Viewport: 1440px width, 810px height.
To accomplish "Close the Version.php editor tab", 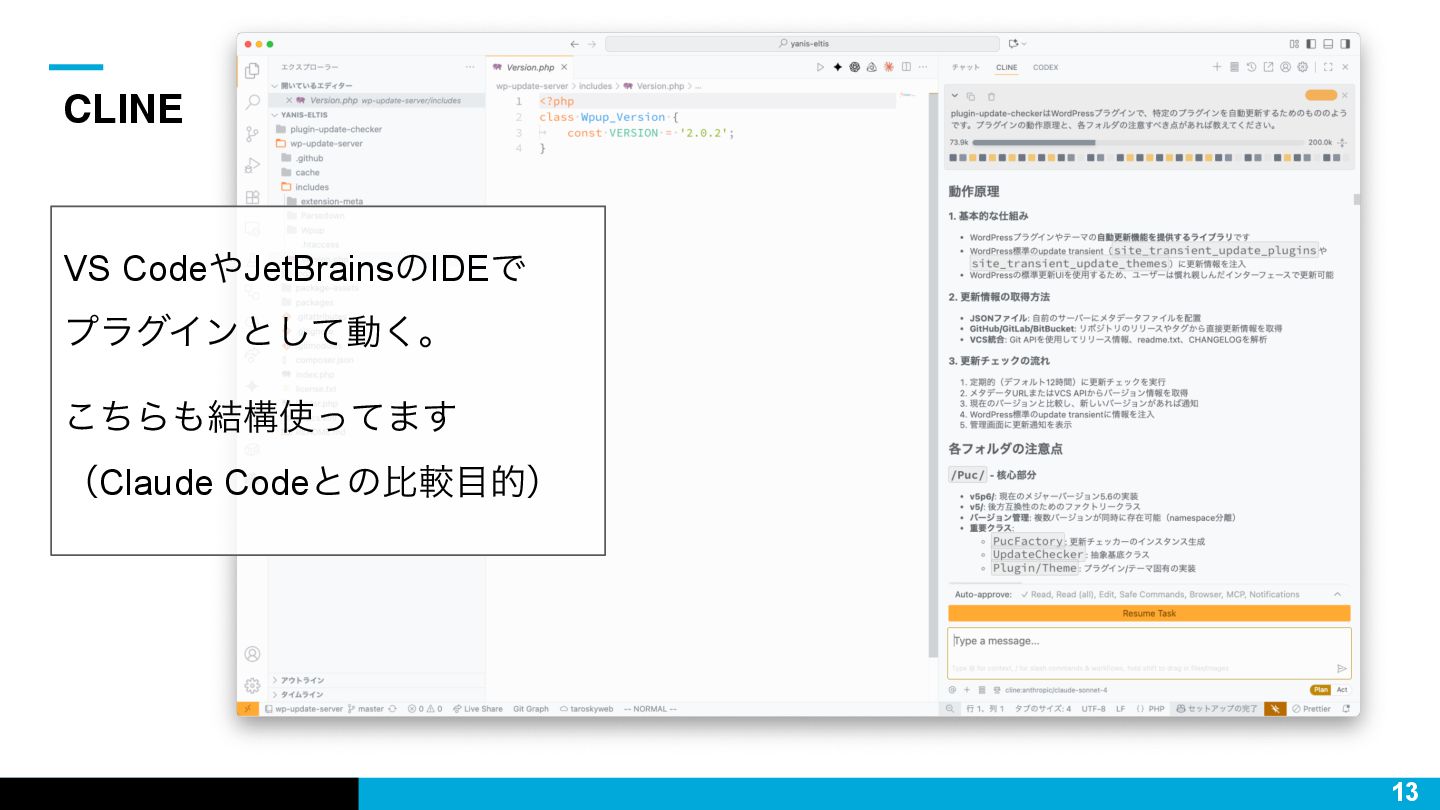I will click(564, 67).
